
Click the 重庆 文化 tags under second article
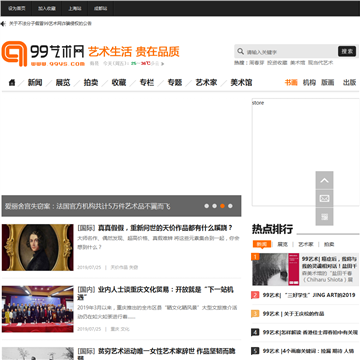[120, 329]
